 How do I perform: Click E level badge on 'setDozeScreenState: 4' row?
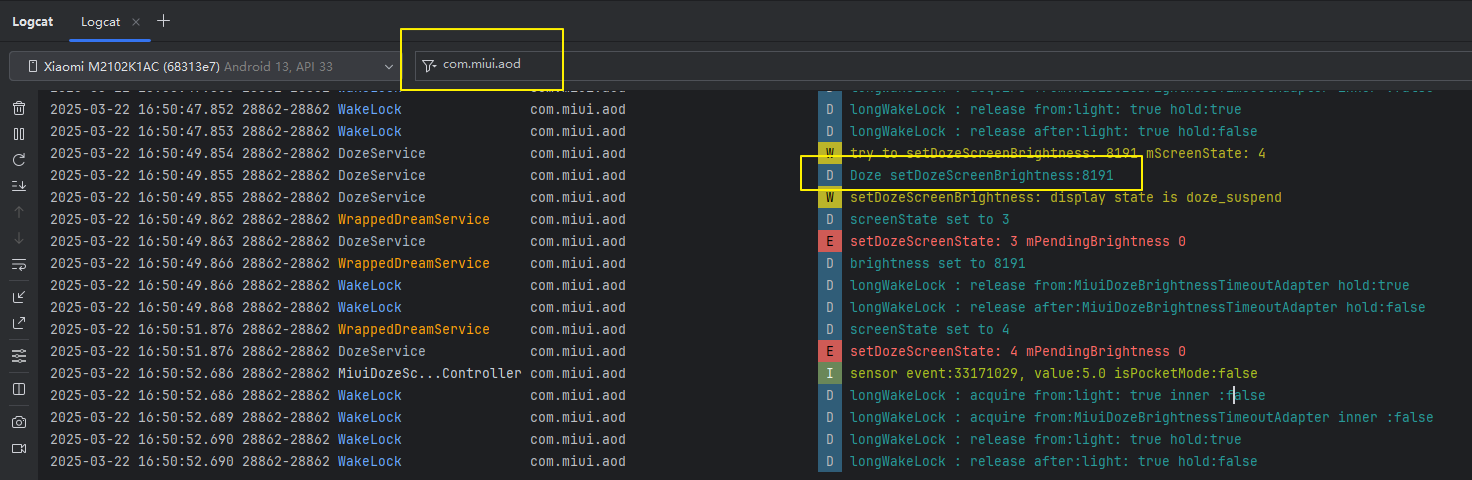[829, 351]
